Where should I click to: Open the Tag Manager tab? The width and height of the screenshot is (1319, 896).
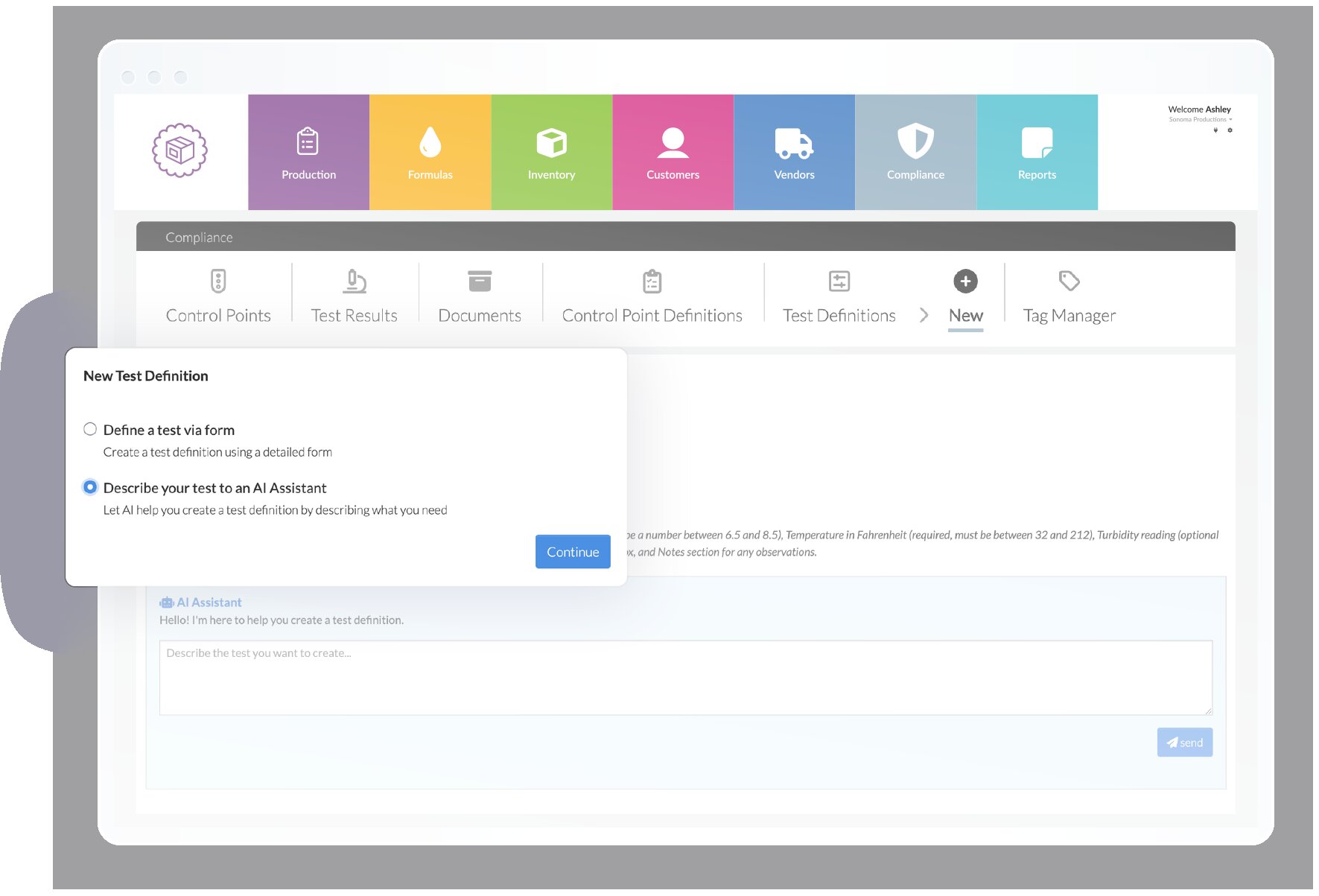point(1069,298)
